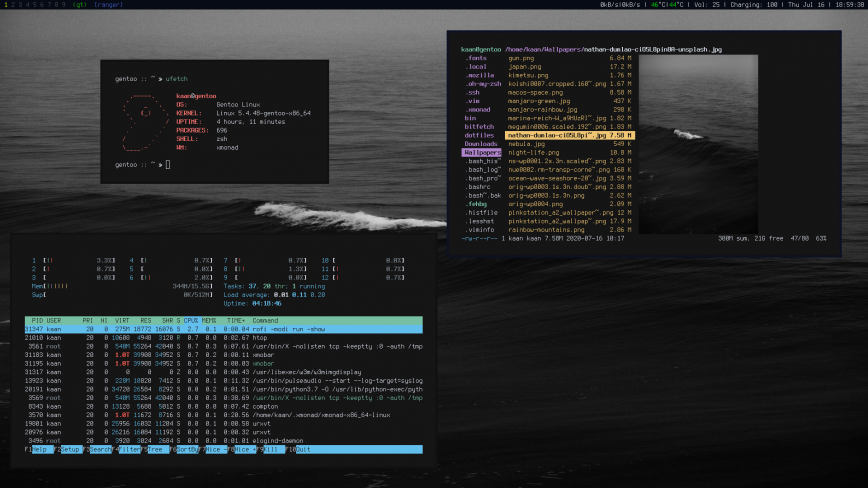Select the .bashrc file in ranger
868x488 pixels.
(477, 187)
